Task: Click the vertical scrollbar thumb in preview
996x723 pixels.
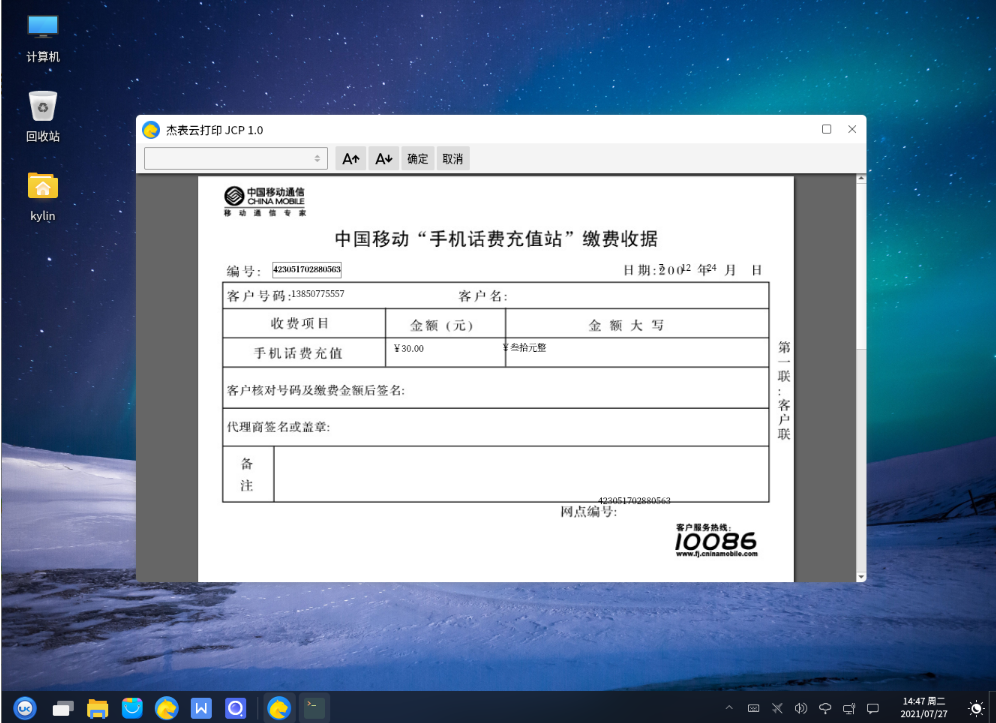Action: 861,266
